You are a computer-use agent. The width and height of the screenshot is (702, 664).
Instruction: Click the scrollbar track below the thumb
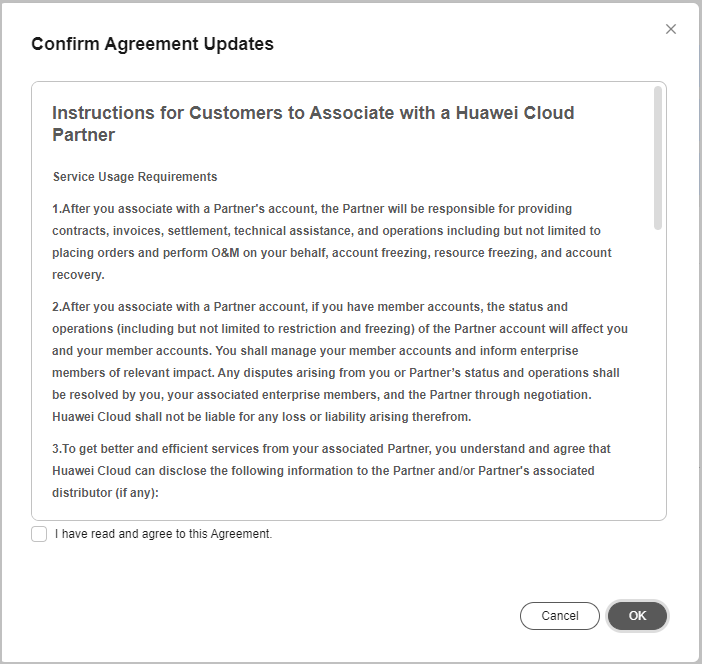click(657, 380)
